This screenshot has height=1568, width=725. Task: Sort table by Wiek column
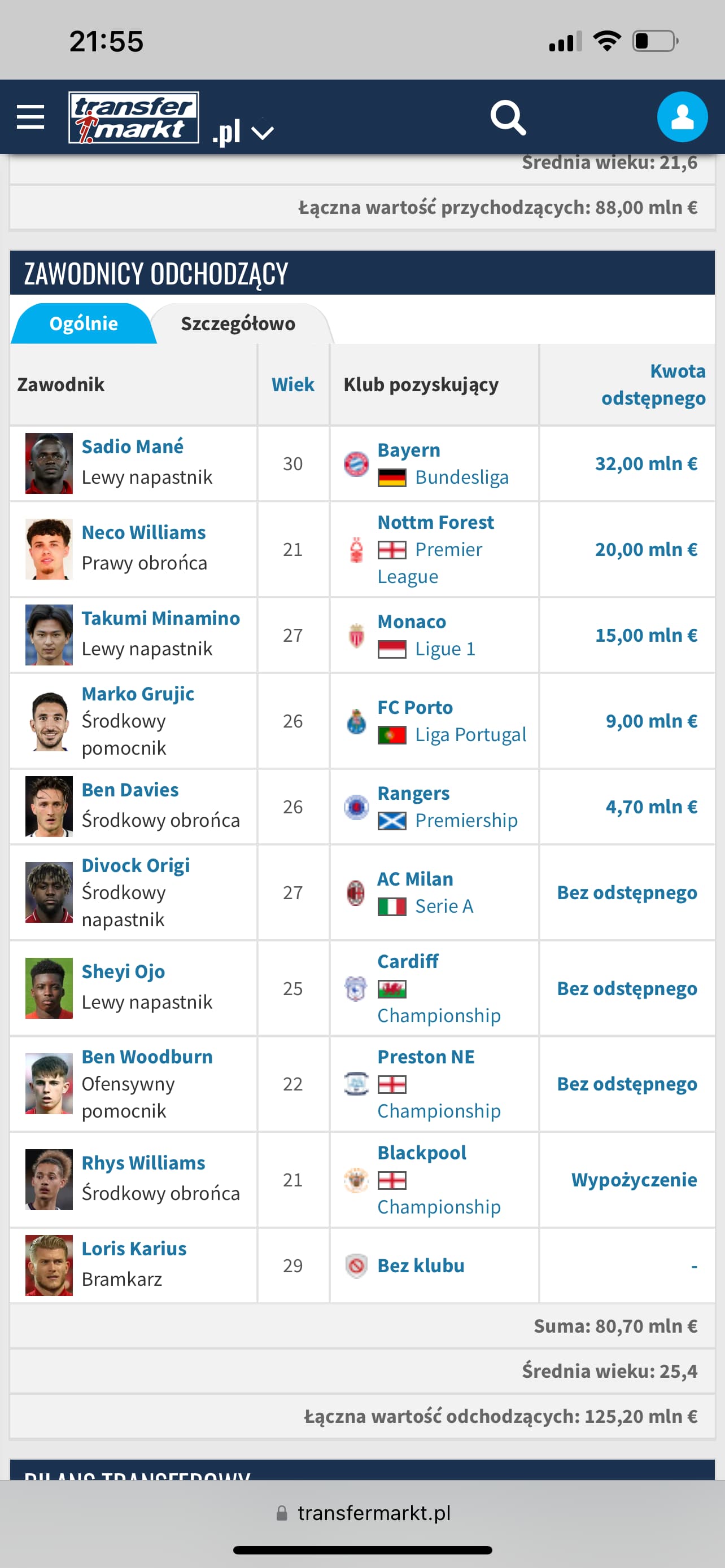point(293,385)
